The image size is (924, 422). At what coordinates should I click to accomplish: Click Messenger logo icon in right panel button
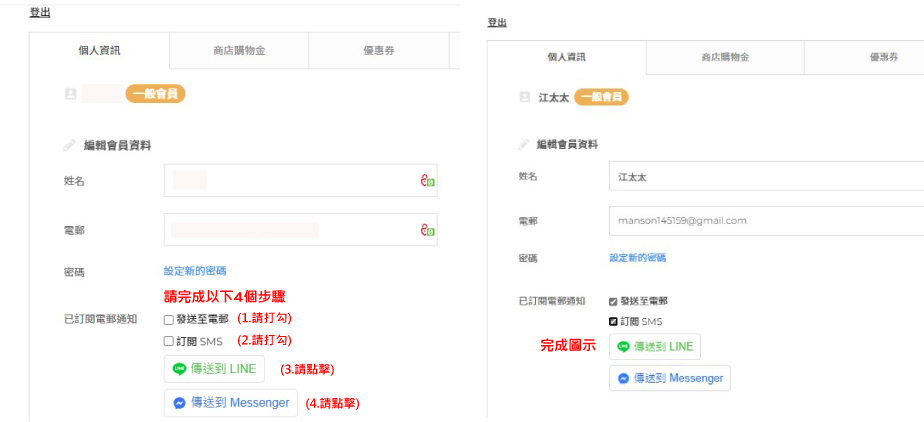click(623, 378)
